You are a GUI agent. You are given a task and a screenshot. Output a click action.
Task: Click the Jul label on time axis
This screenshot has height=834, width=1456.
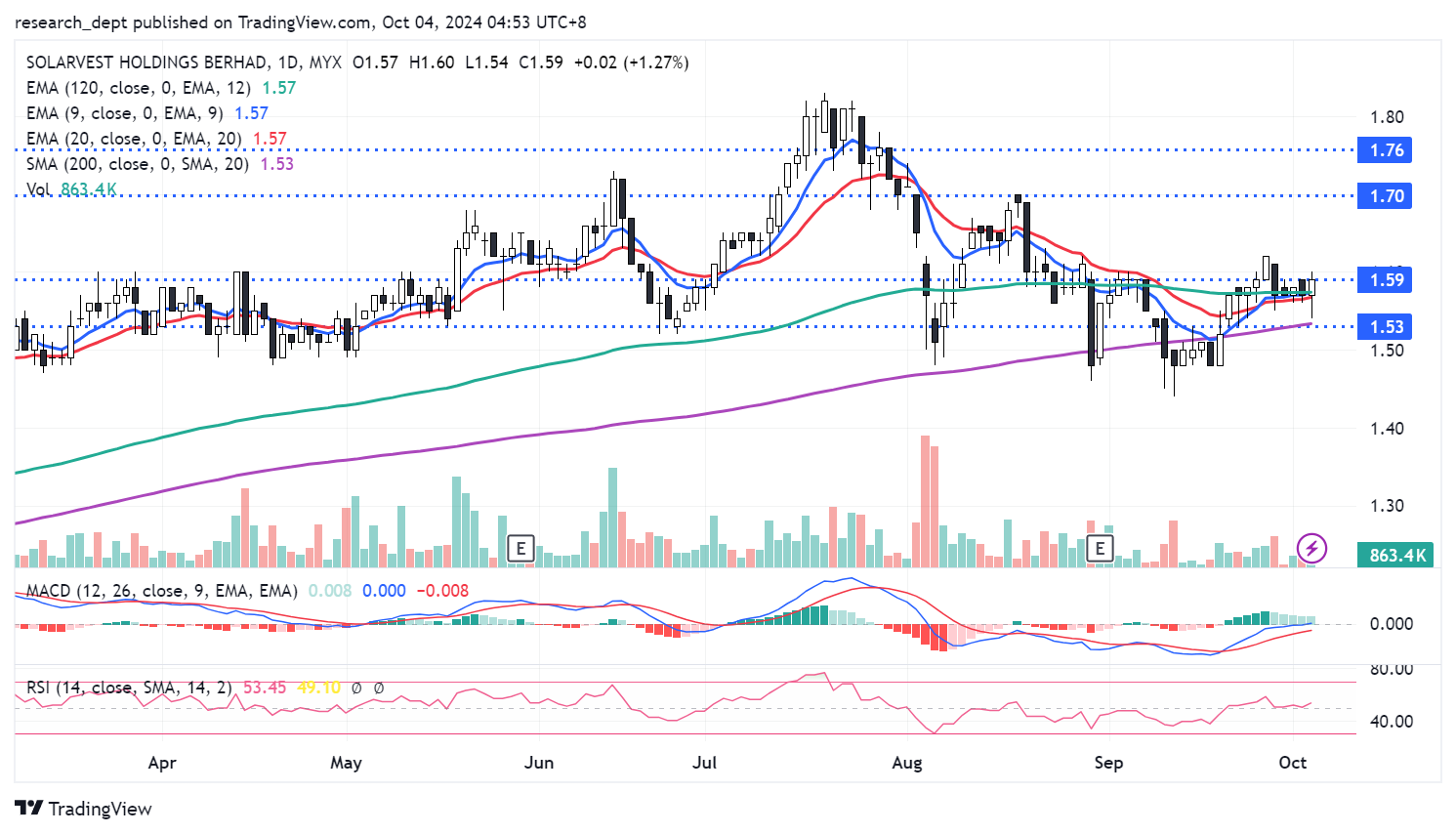(704, 763)
